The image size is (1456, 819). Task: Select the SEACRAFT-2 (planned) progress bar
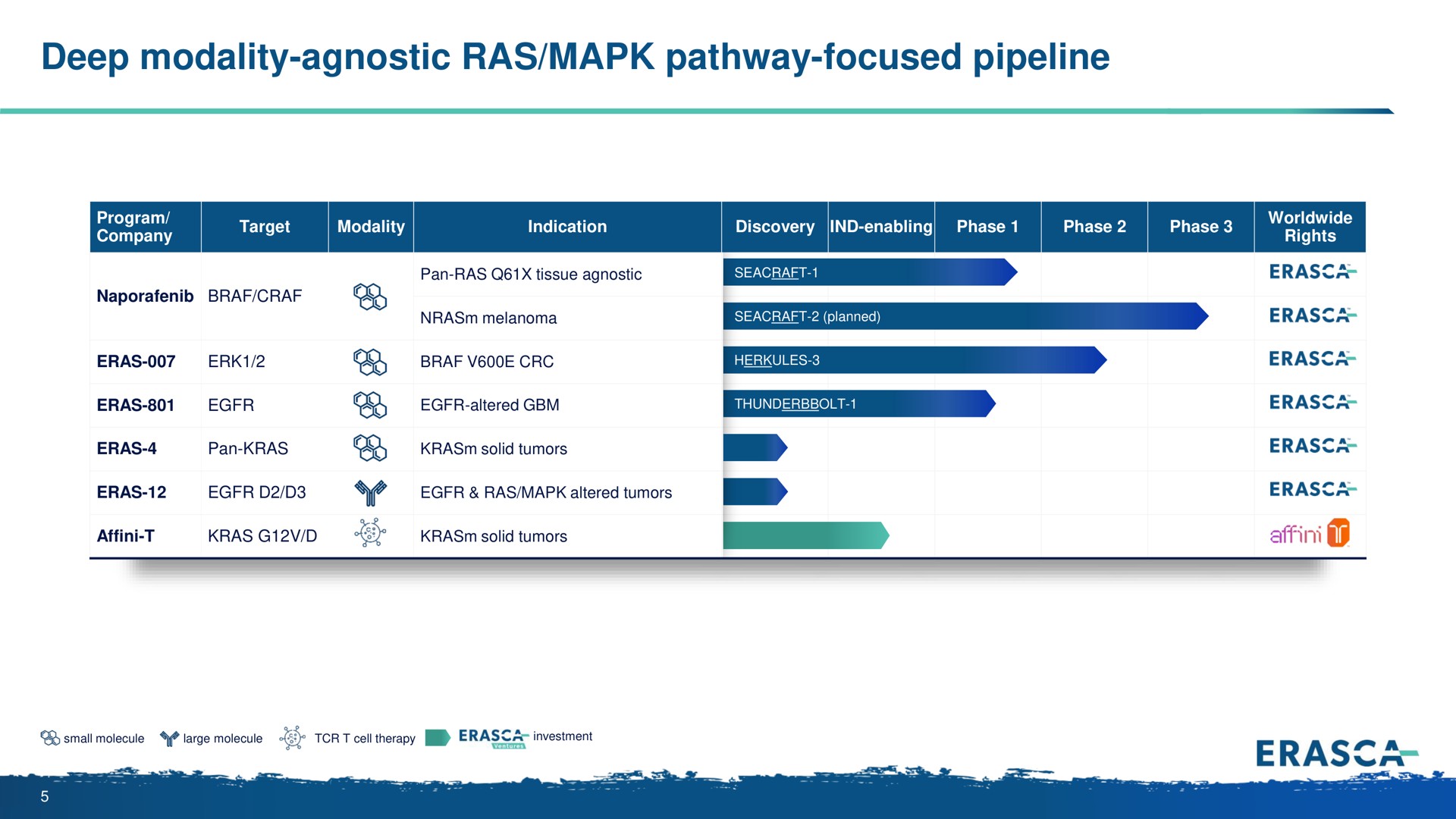tap(965, 316)
